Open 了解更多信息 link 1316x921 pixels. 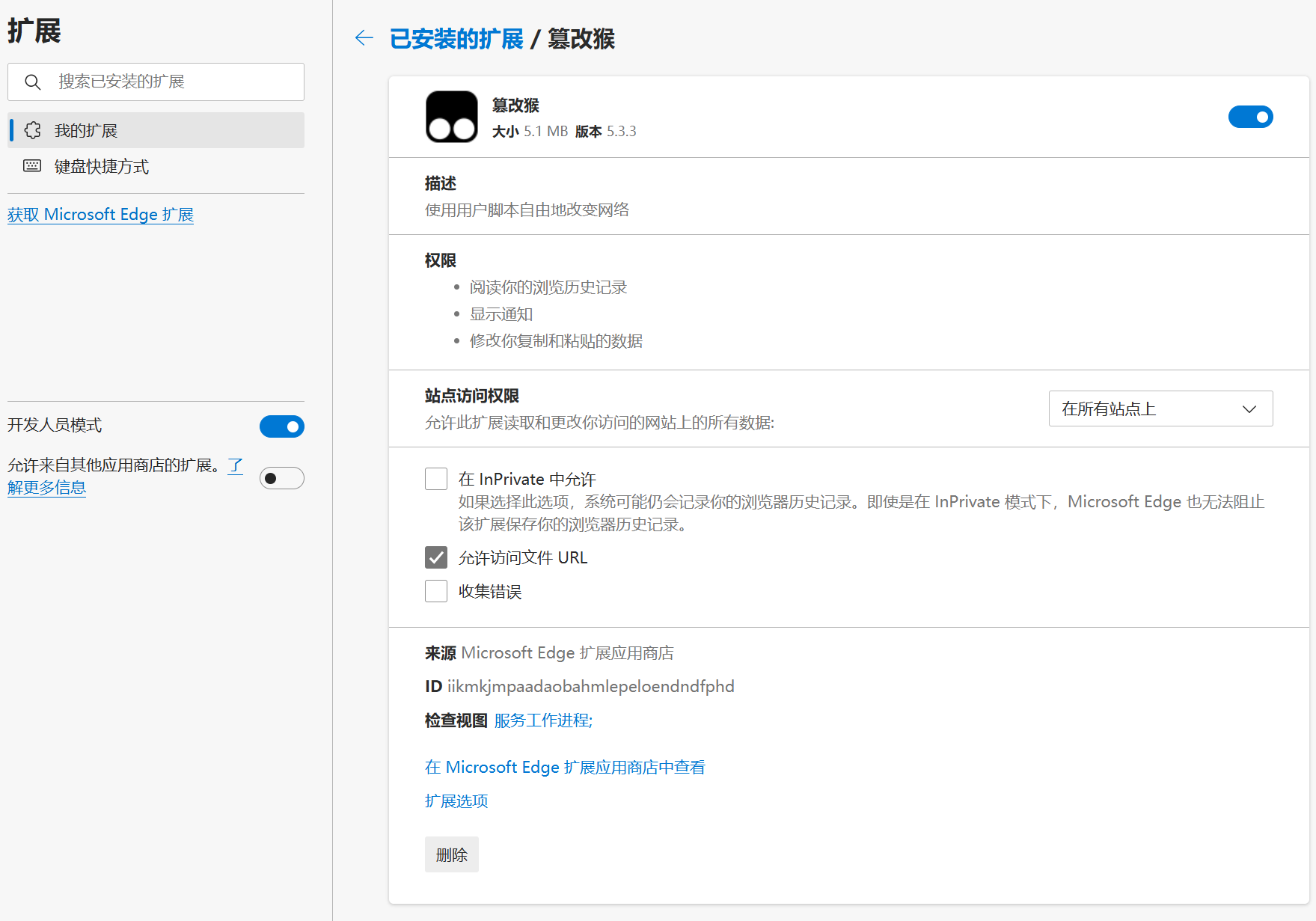tap(46, 487)
